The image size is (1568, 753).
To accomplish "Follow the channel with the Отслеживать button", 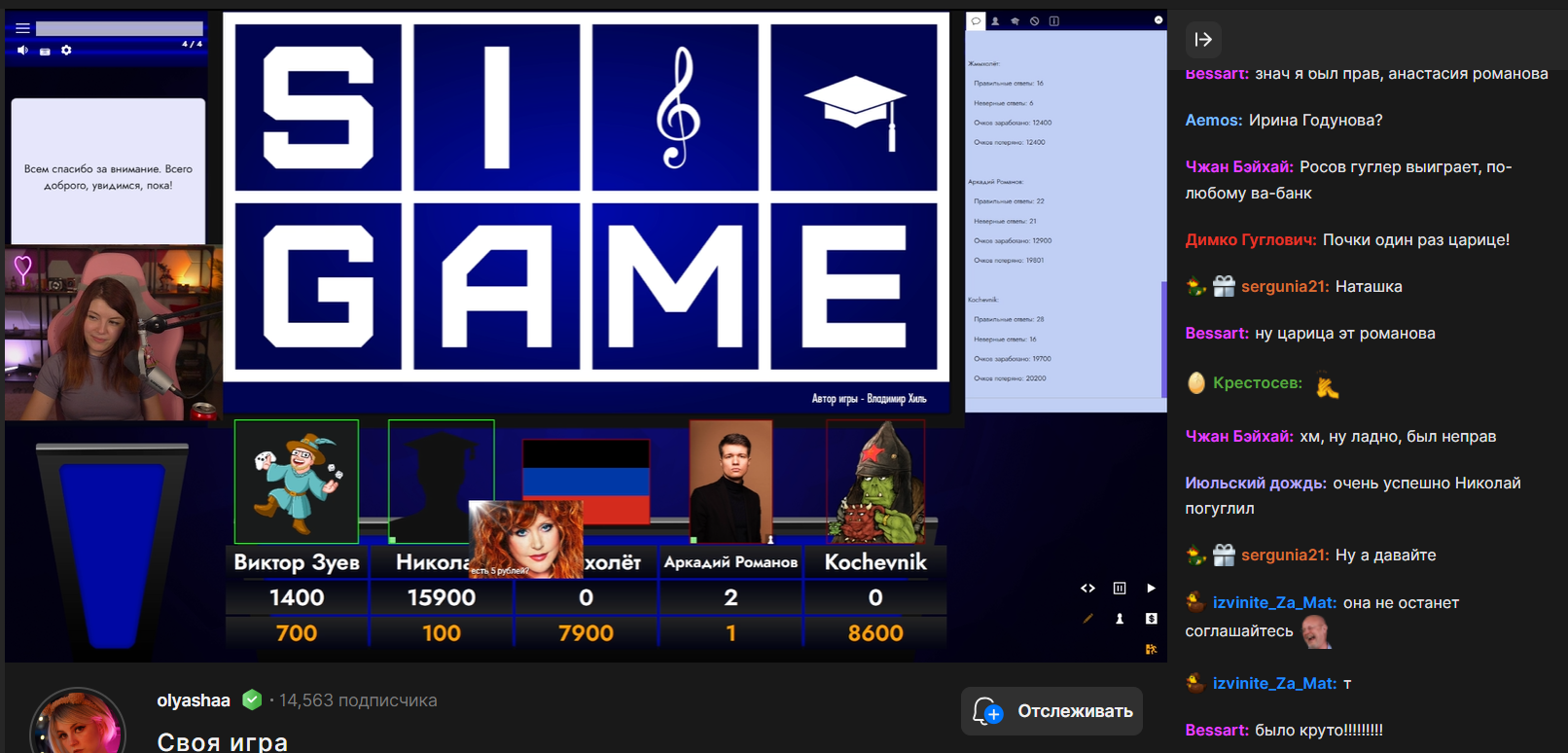I will [x=1052, y=711].
